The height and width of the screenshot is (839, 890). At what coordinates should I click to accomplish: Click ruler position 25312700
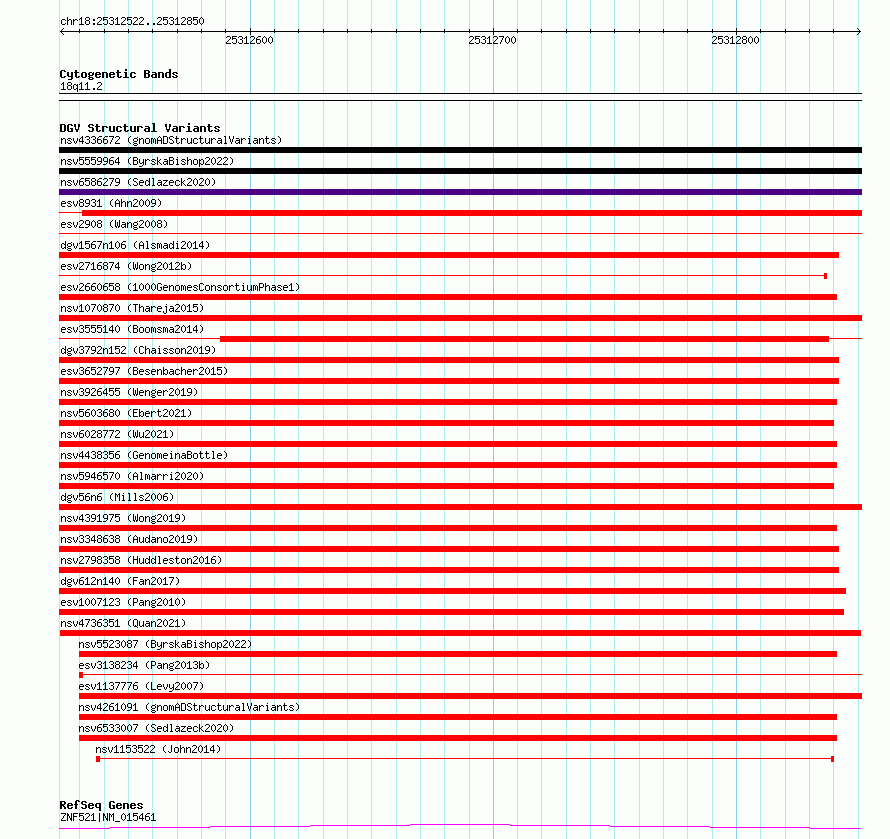click(x=492, y=40)
